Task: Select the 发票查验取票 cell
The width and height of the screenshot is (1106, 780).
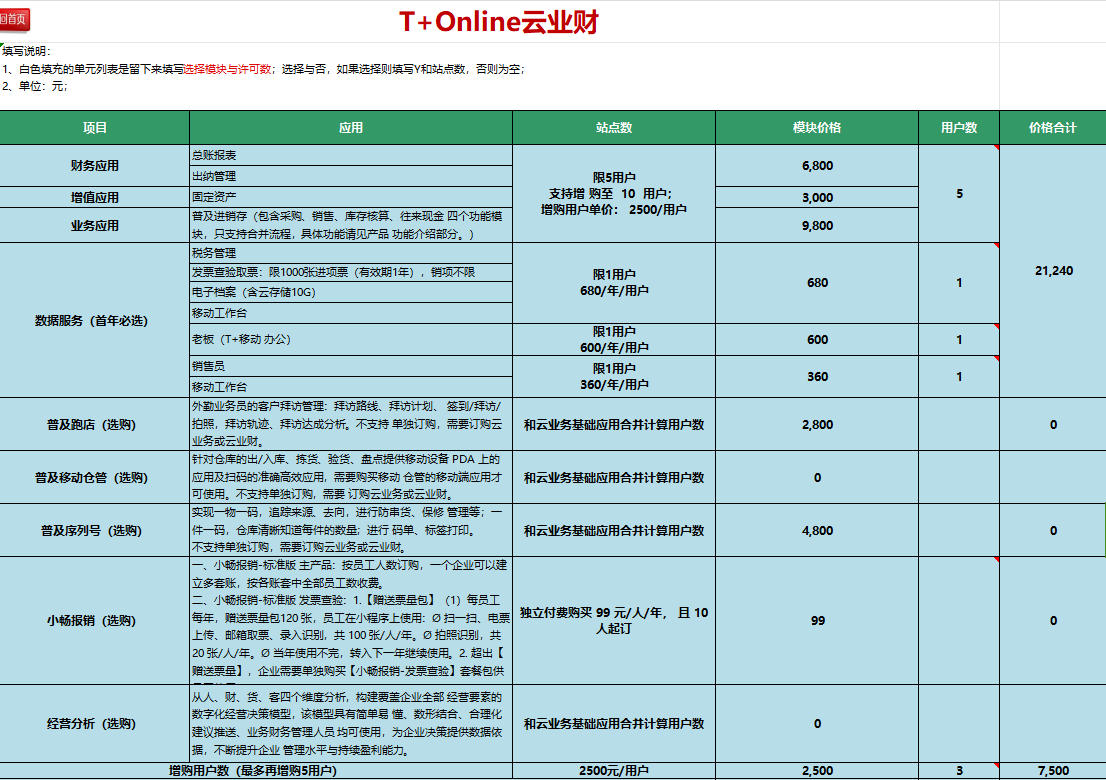Action: coord(351,272)
